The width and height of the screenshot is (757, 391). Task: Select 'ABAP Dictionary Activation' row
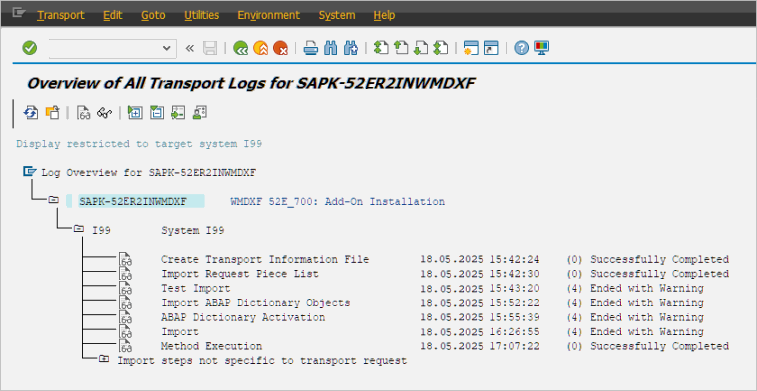click(x=243, y=318)
